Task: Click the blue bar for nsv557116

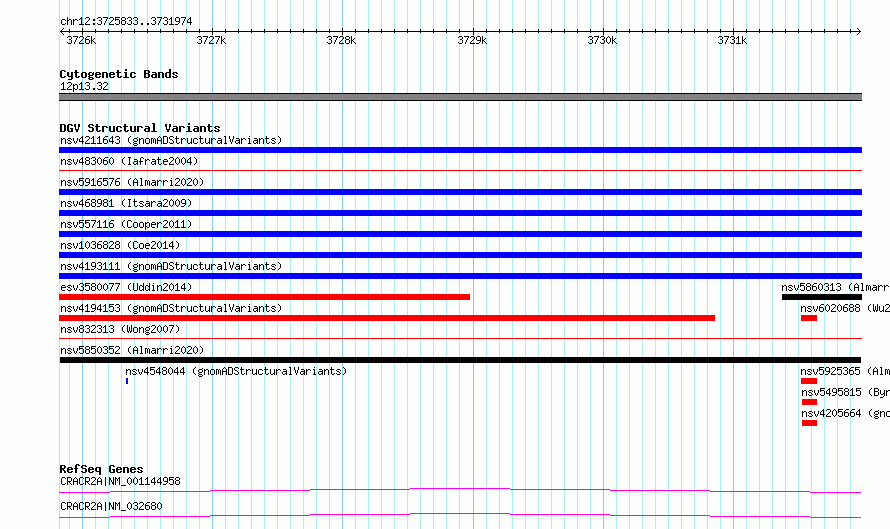Action: [460, 234]
